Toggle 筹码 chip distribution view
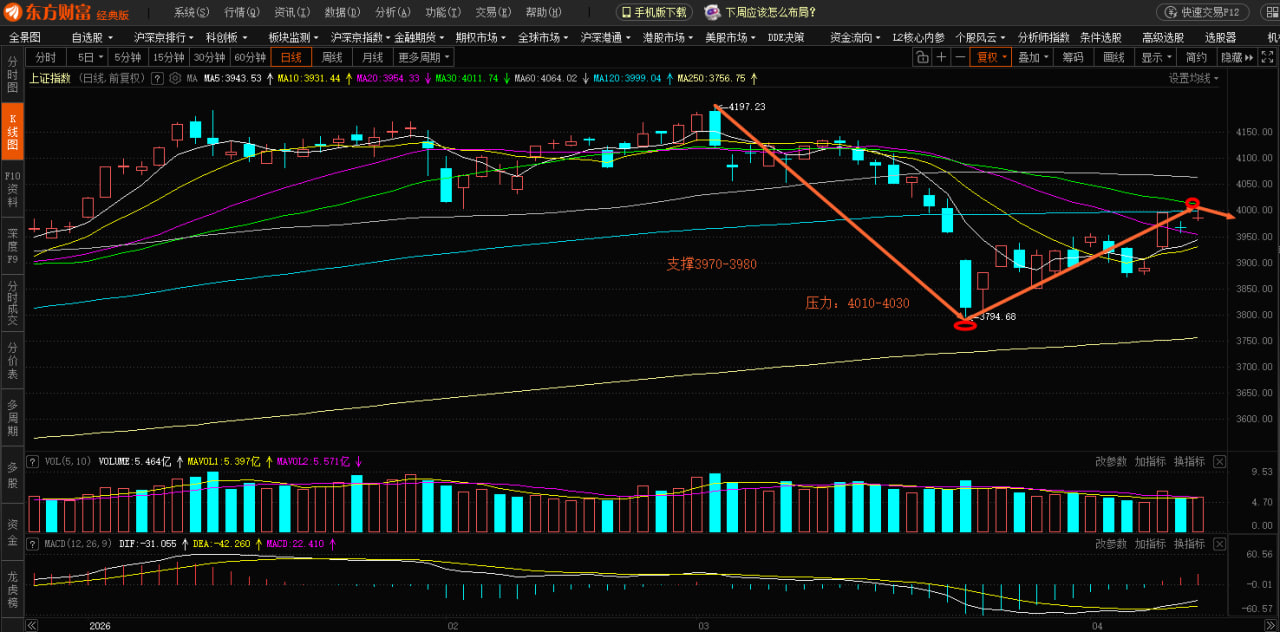1280x632 pixels. pos(1073,57)
